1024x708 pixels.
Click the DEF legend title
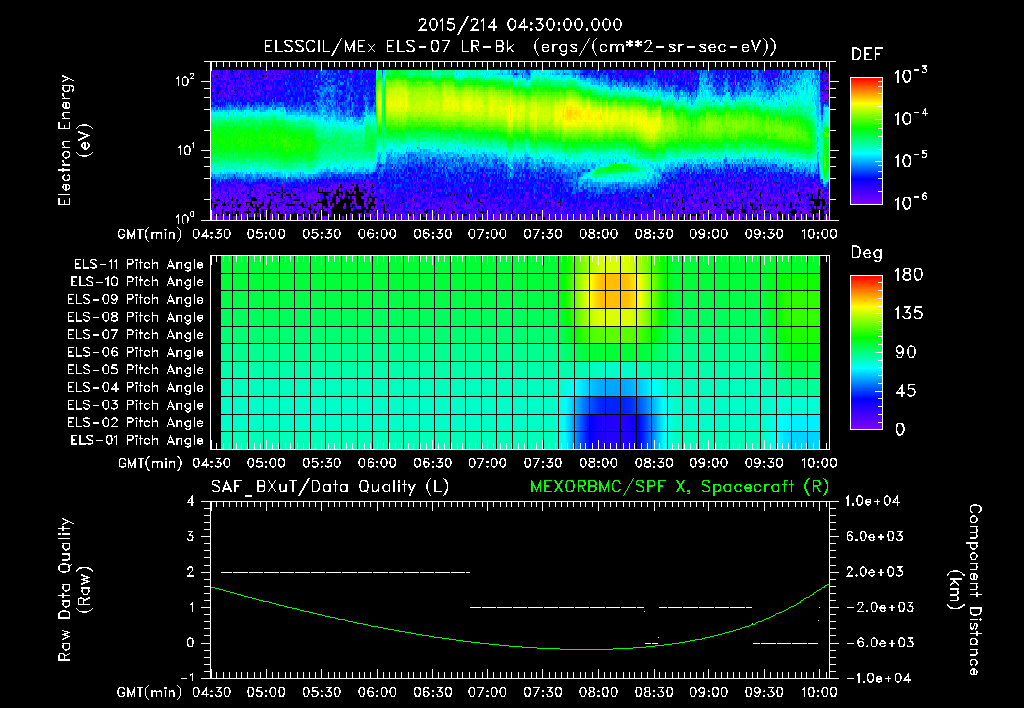[x=867, y=55]
